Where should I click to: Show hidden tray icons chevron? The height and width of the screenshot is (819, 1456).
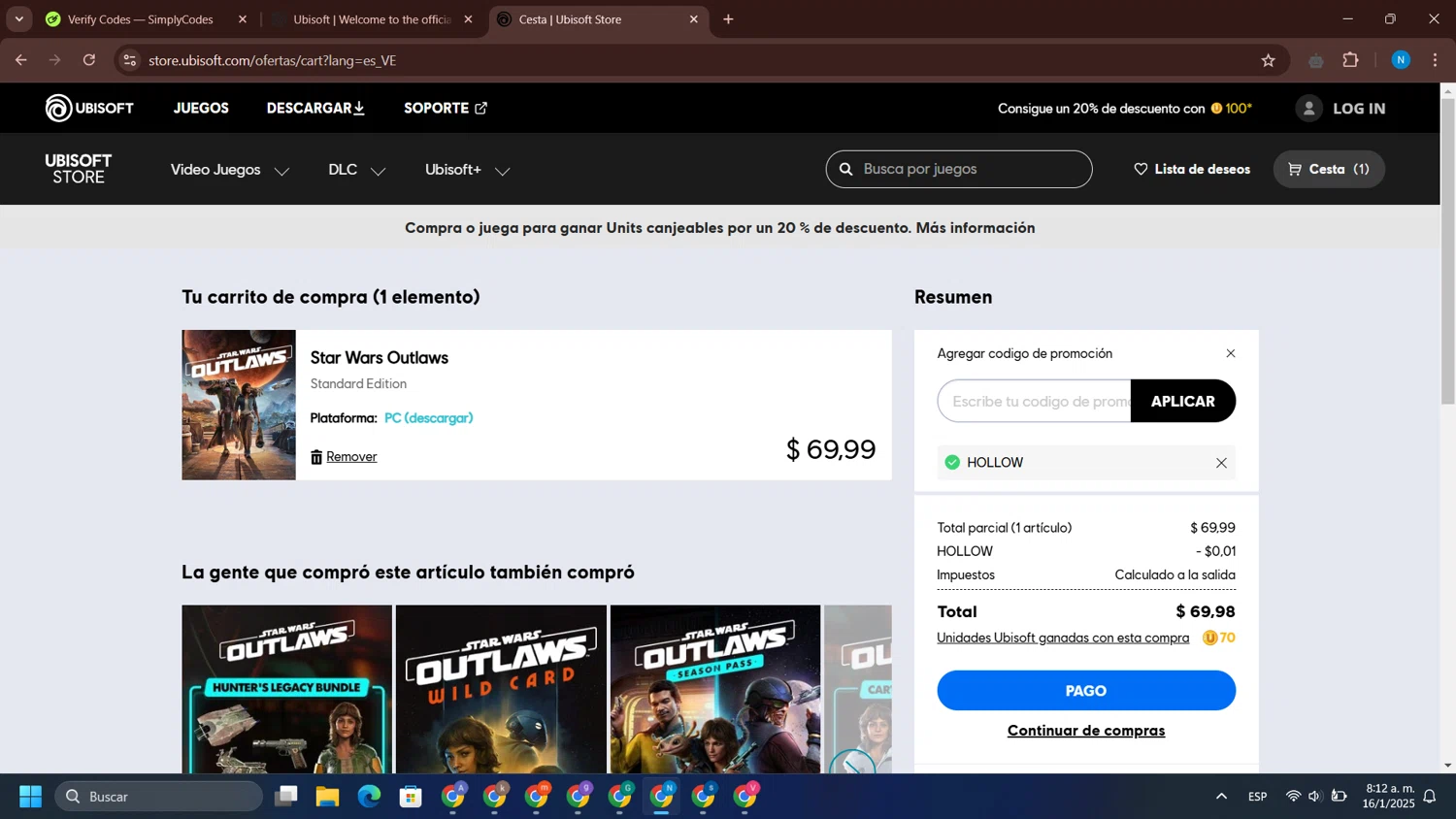click(x=1221, y=797)
